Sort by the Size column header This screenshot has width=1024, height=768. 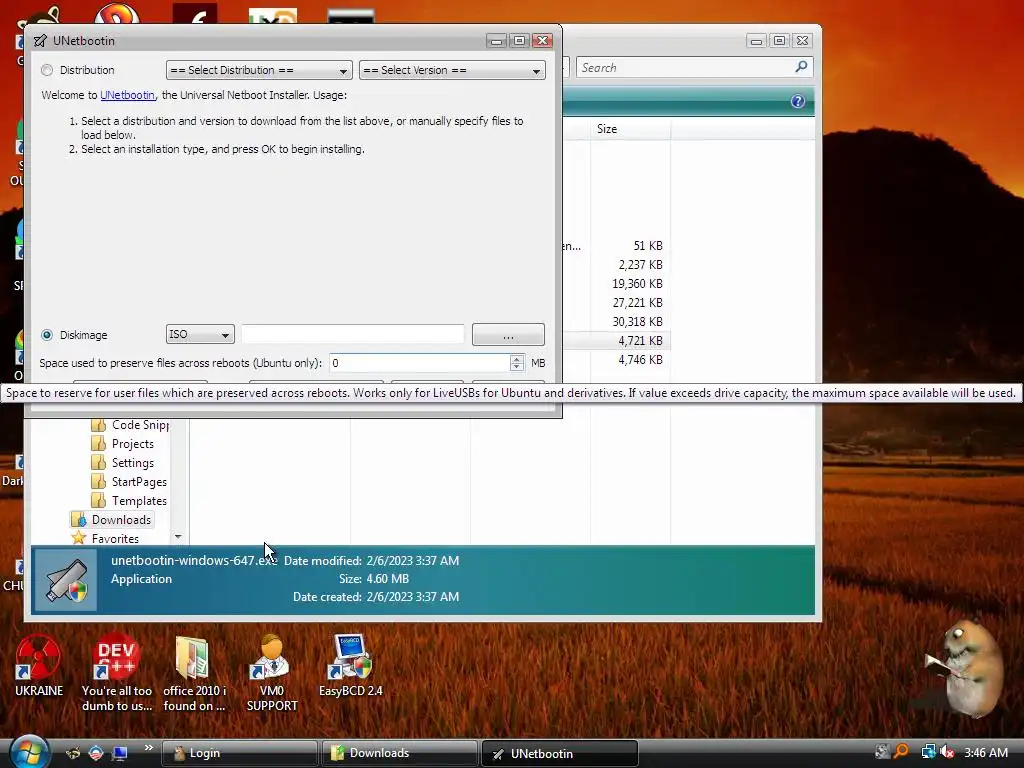tap(630, 129)
